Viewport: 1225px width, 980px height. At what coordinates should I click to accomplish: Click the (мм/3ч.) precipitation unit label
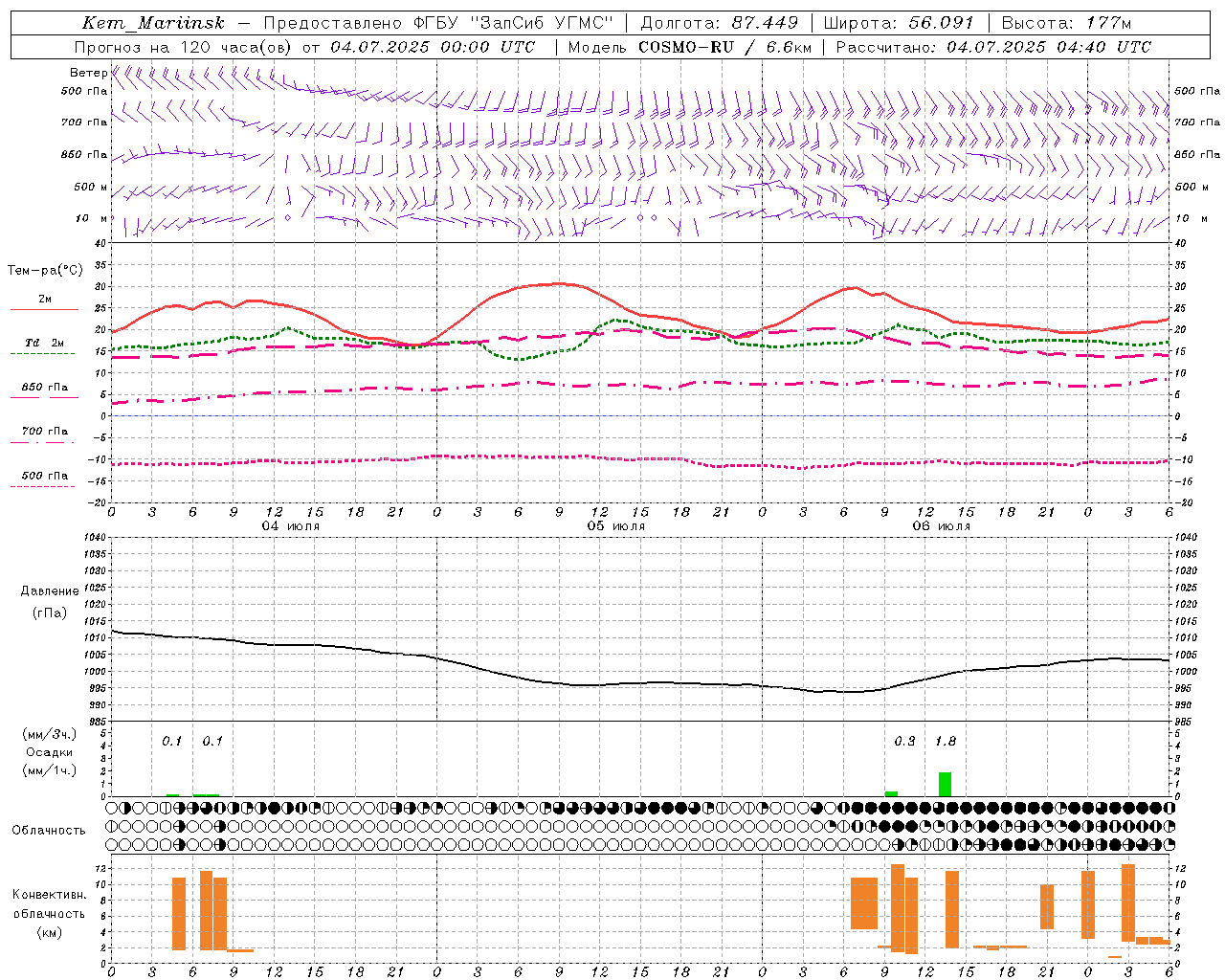(x=49, y=735)
